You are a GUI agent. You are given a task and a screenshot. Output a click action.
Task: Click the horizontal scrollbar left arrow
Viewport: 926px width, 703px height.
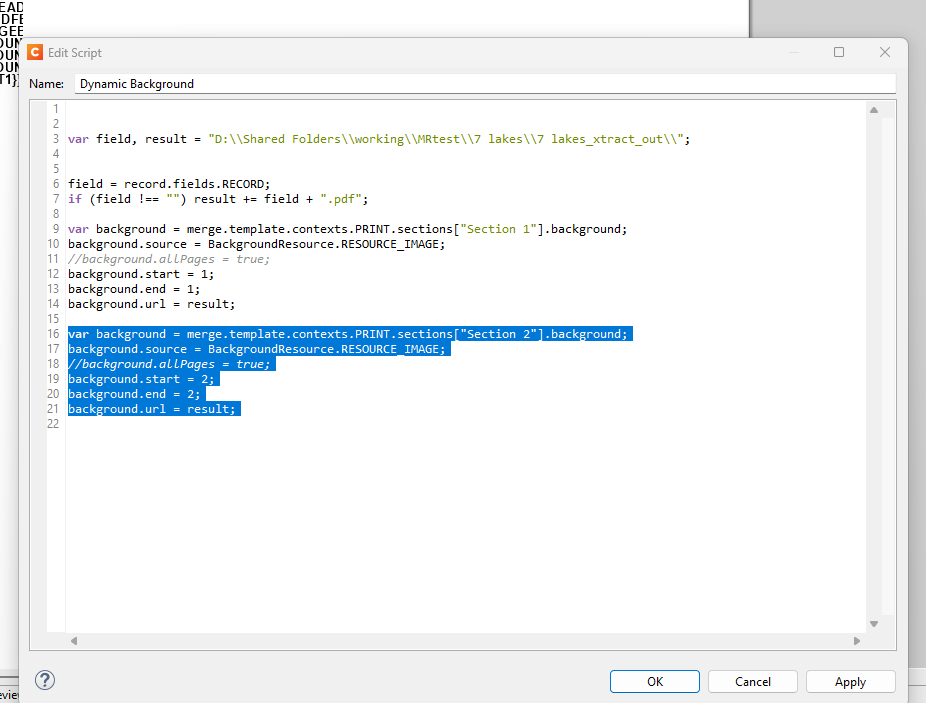point(74,641)
